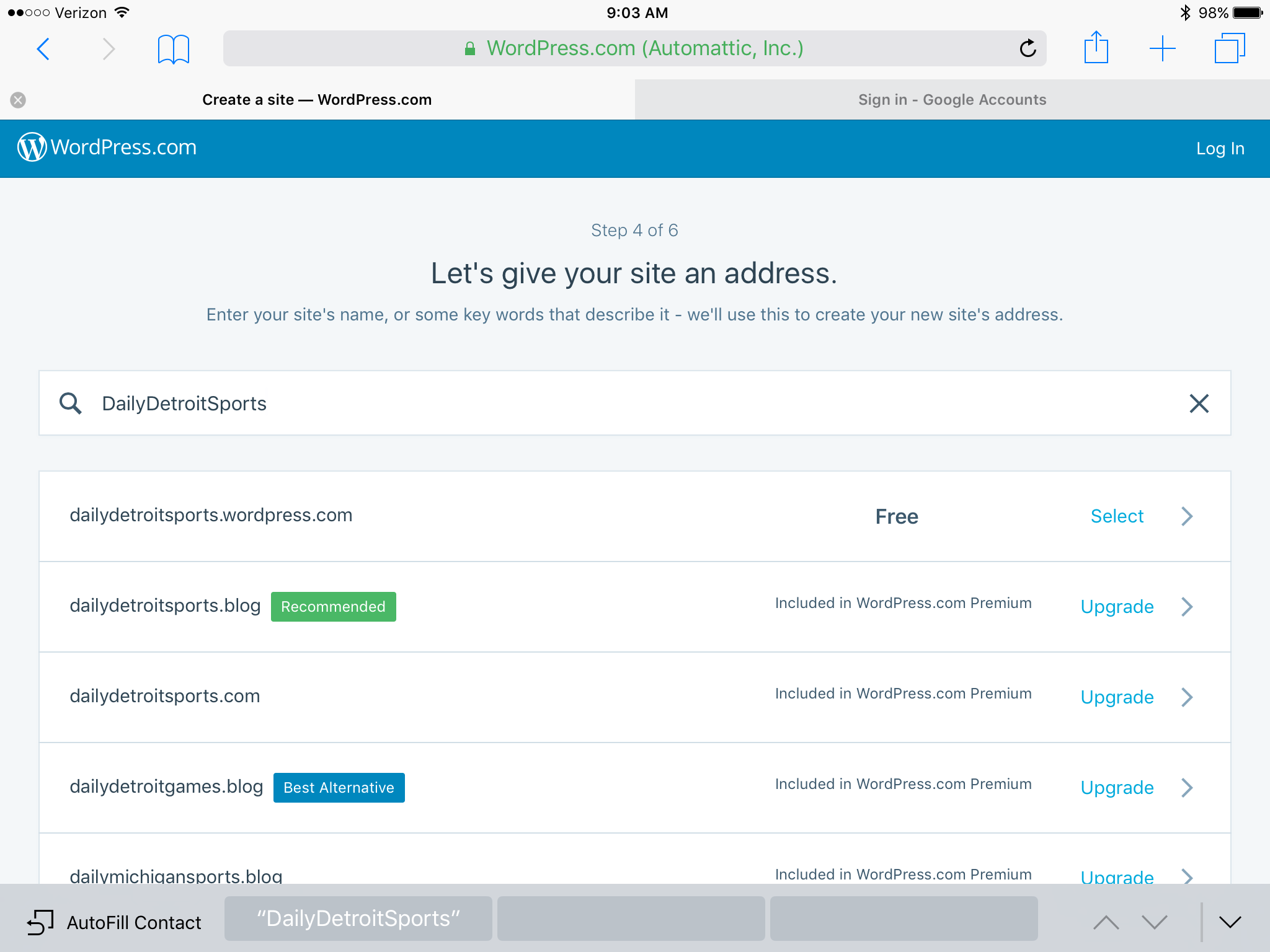The image size is (1270, 952).
Task: Click the WordPress.com logo
Action: (x=107, y=148)
